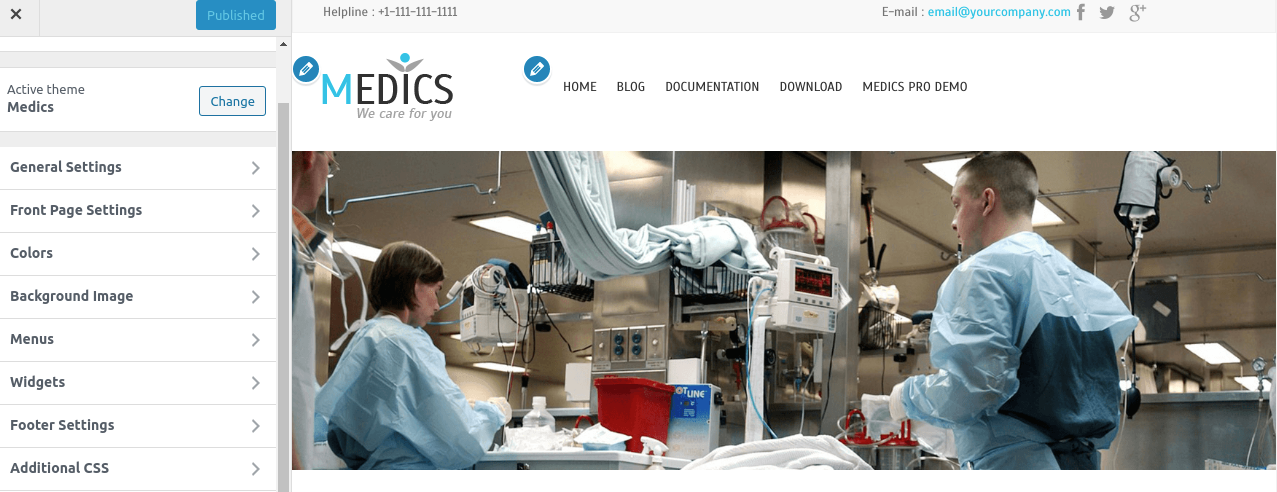Open the Colors section chevron
The image size is (1277, 492).
[x=256, y=254]
